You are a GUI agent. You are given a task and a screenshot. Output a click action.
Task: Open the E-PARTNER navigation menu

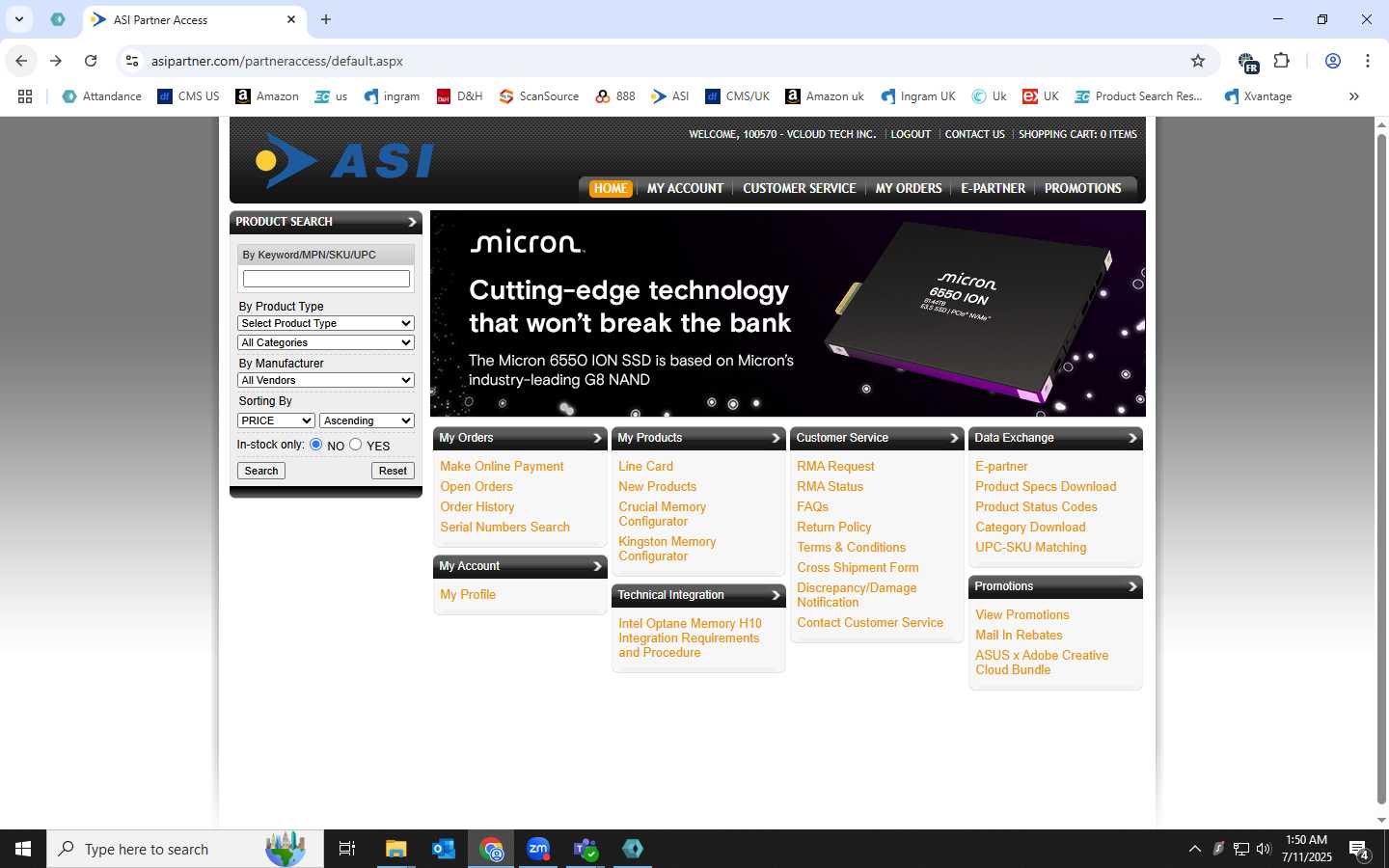click(x=993, y=188)
